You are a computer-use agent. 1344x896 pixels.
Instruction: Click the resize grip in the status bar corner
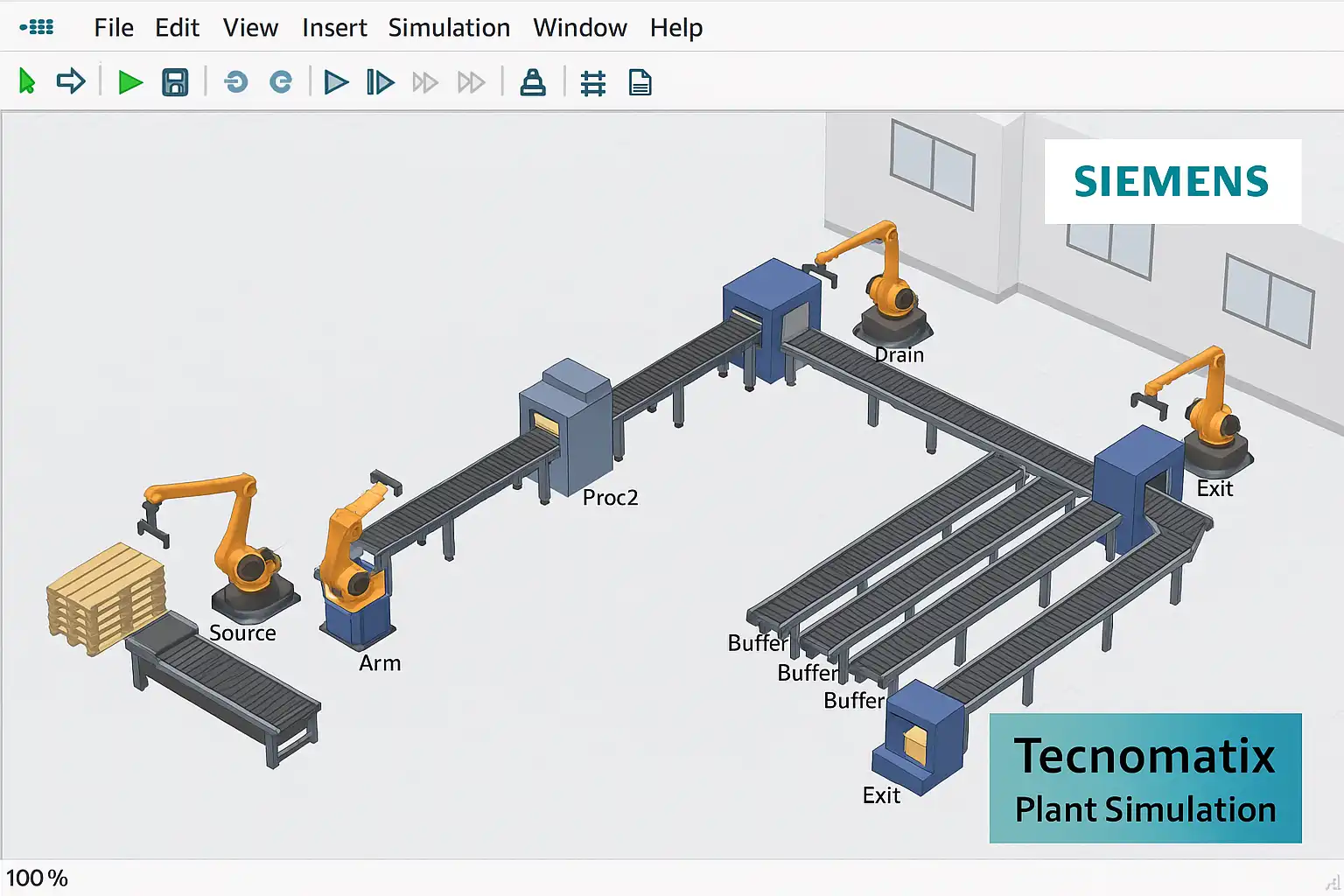[x=1332, y=882]
